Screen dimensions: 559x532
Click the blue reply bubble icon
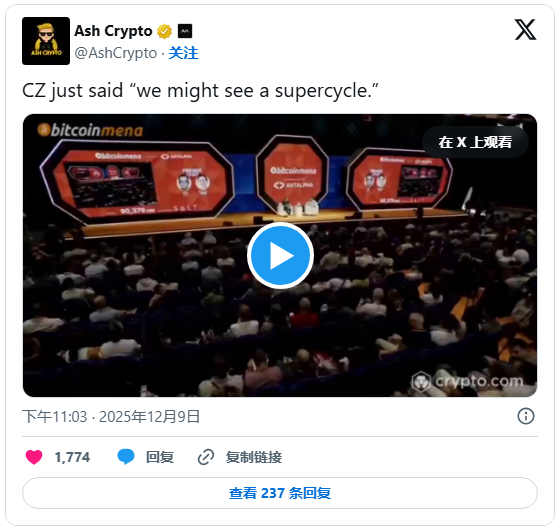click(126, 457)
